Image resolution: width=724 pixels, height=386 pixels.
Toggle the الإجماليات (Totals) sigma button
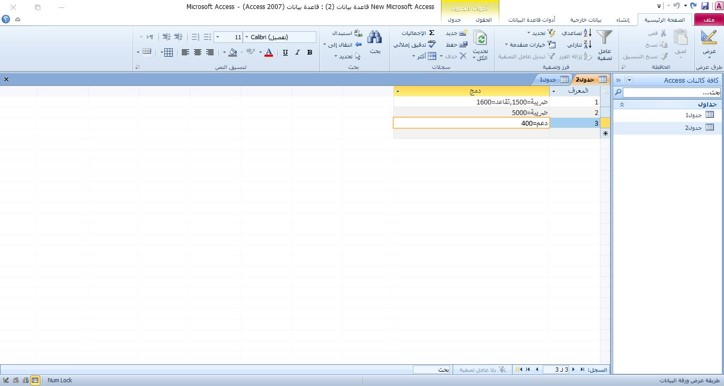click(418, 33)
